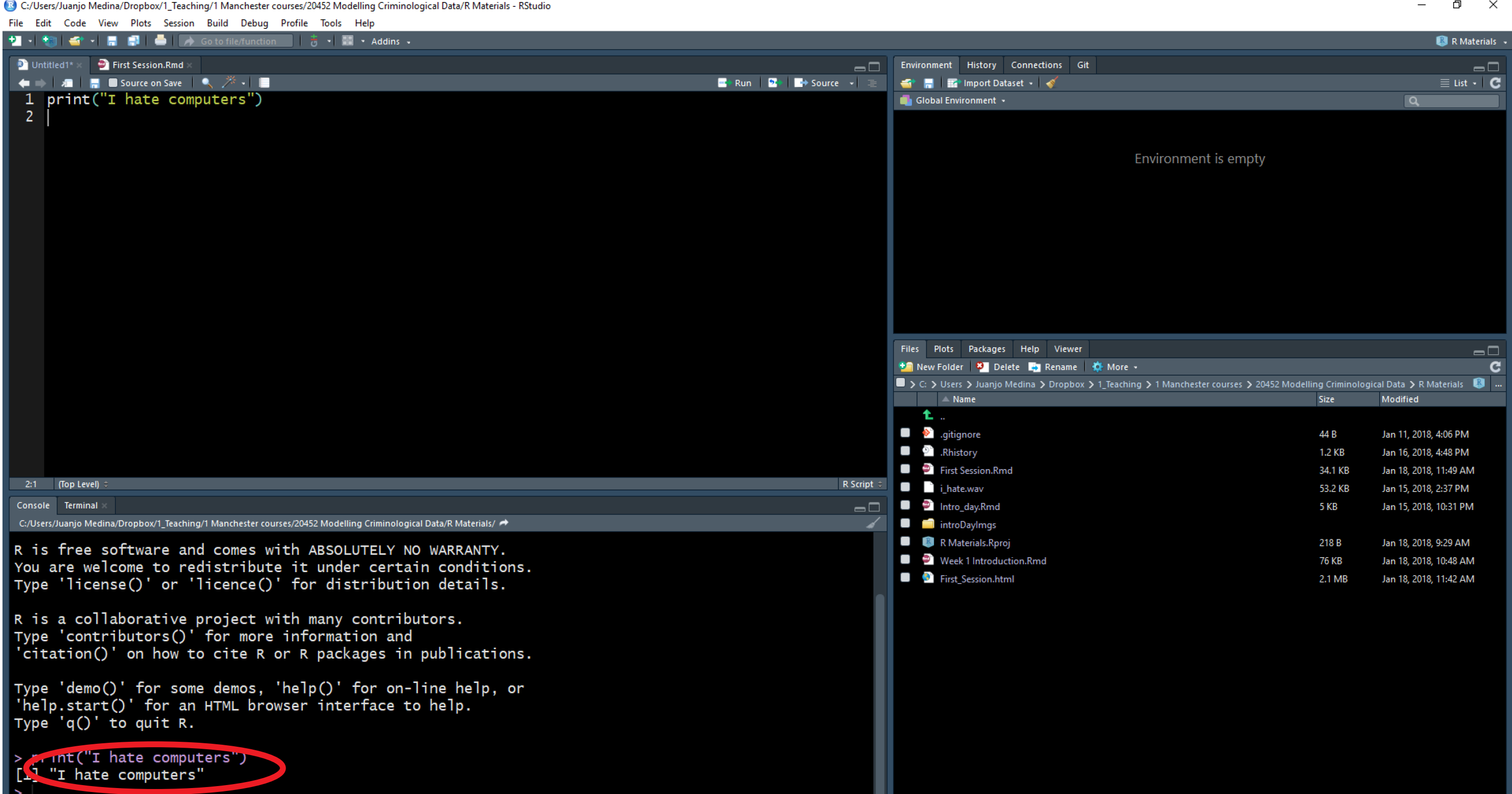Switch to the Packages tab
This screenshot has width=1512, height=794.
[x=986, y=349]
